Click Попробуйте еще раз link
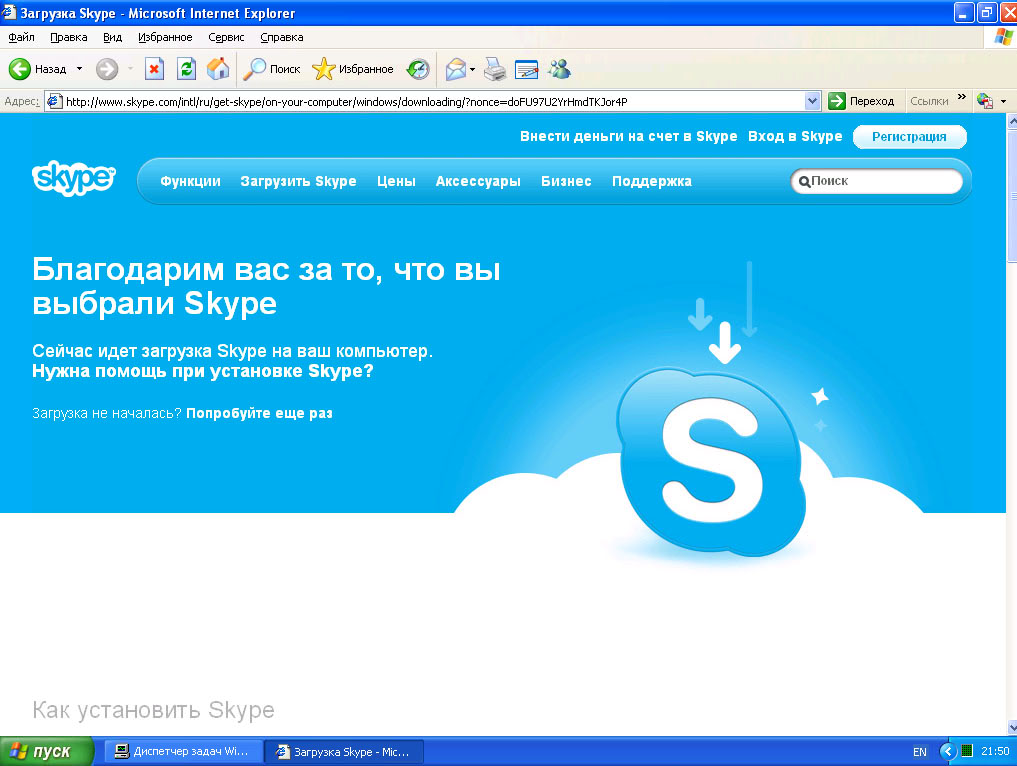This screenshot has width=1017, height=766. tap(259, 413)
